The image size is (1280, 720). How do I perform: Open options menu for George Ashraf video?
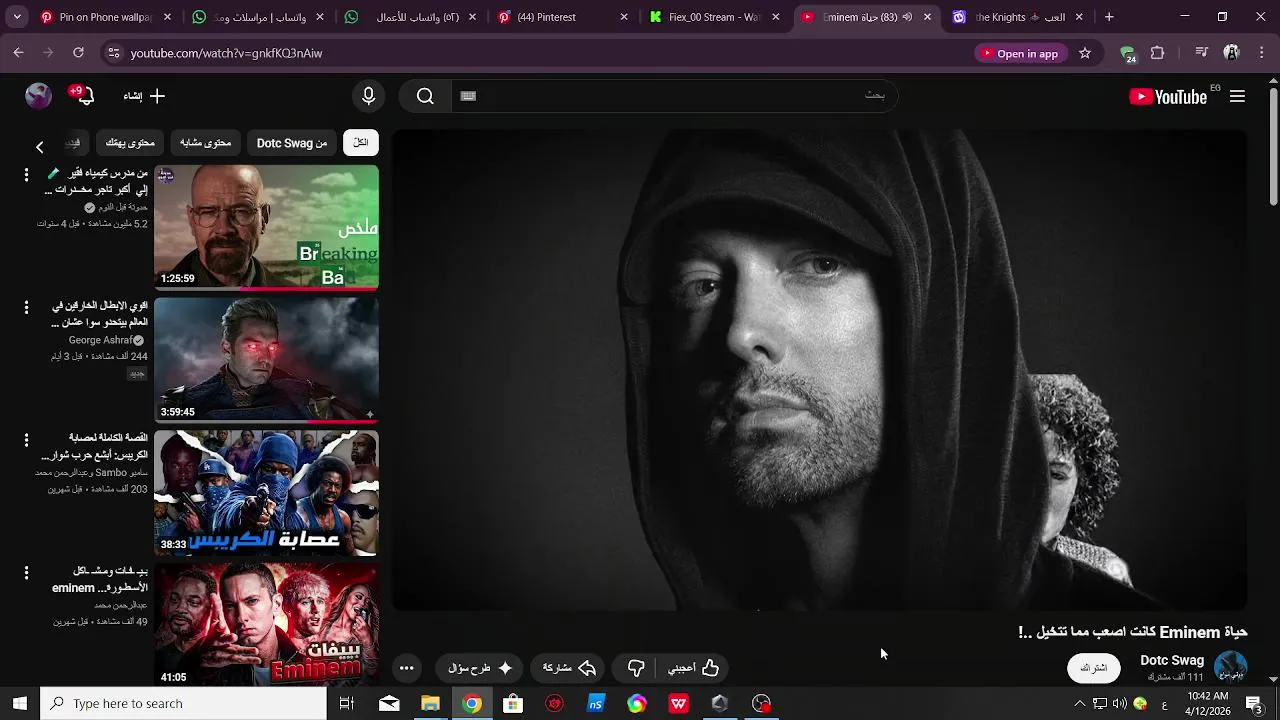26,308
